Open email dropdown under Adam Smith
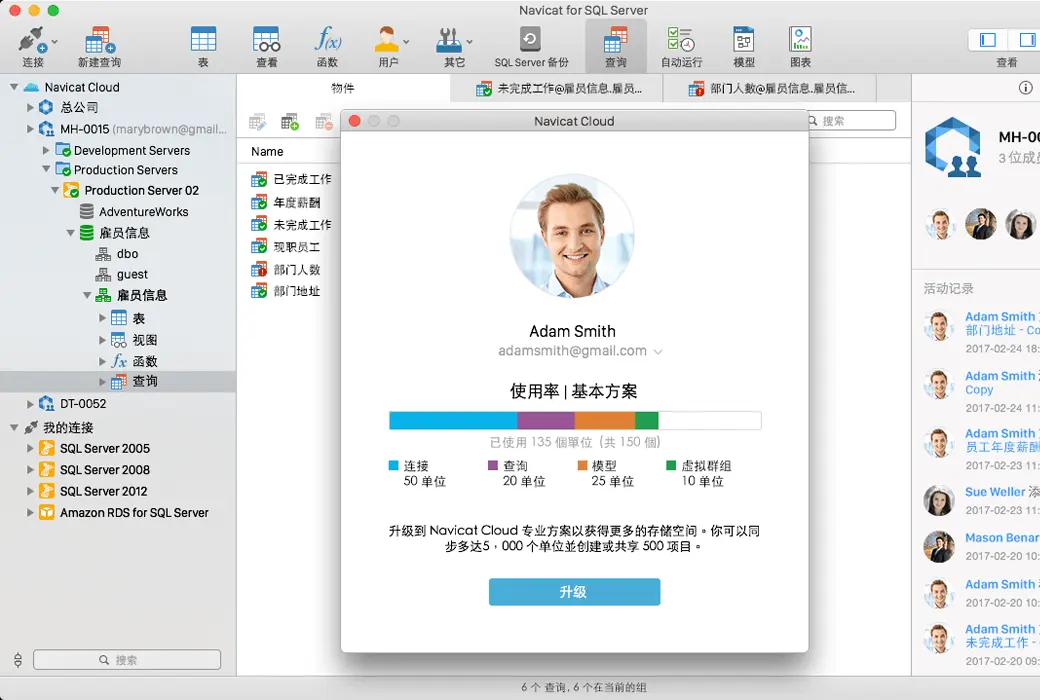 pyautogui.click(x=658, y=352)
